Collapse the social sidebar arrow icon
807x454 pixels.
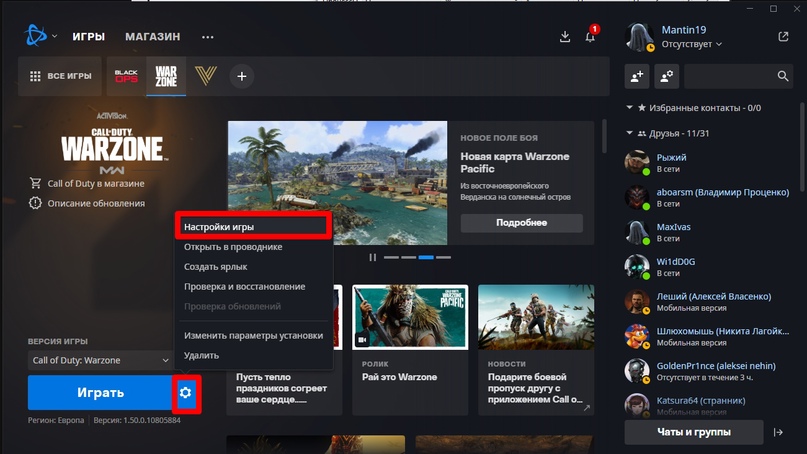[x=778, y=432]
